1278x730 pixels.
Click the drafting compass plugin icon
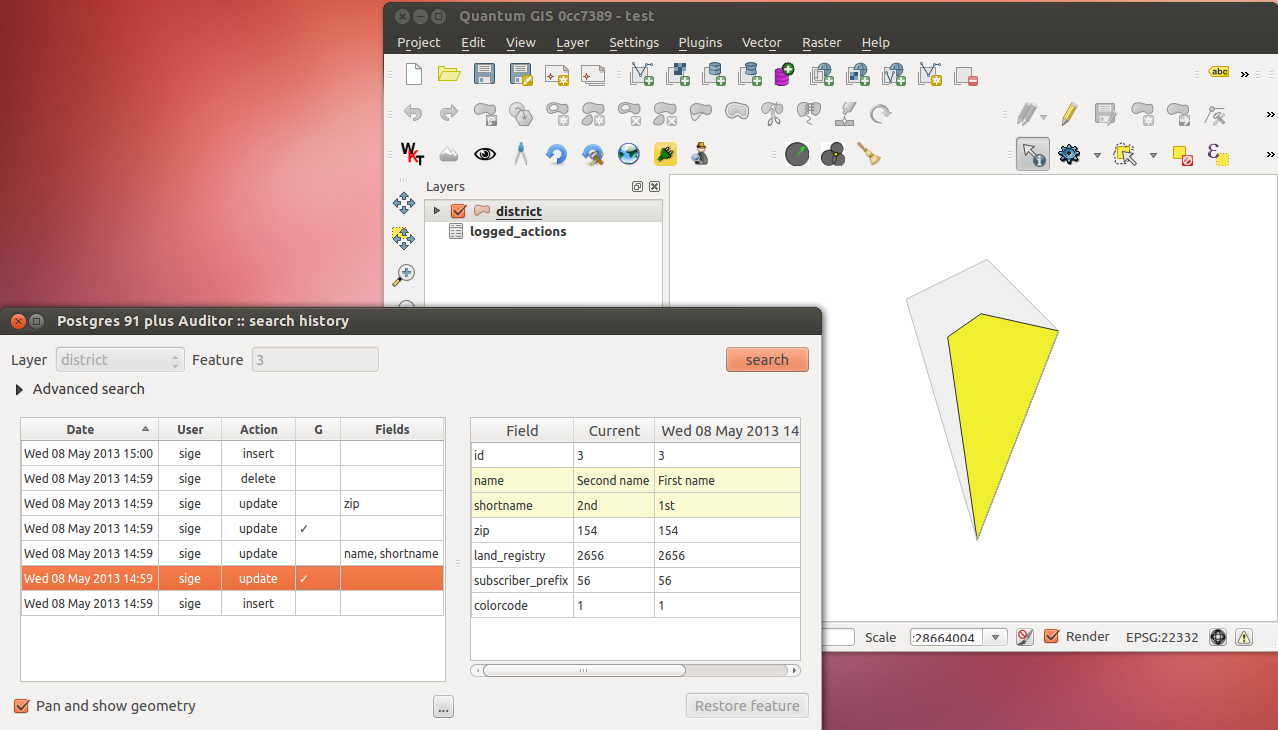coord(520,154)
